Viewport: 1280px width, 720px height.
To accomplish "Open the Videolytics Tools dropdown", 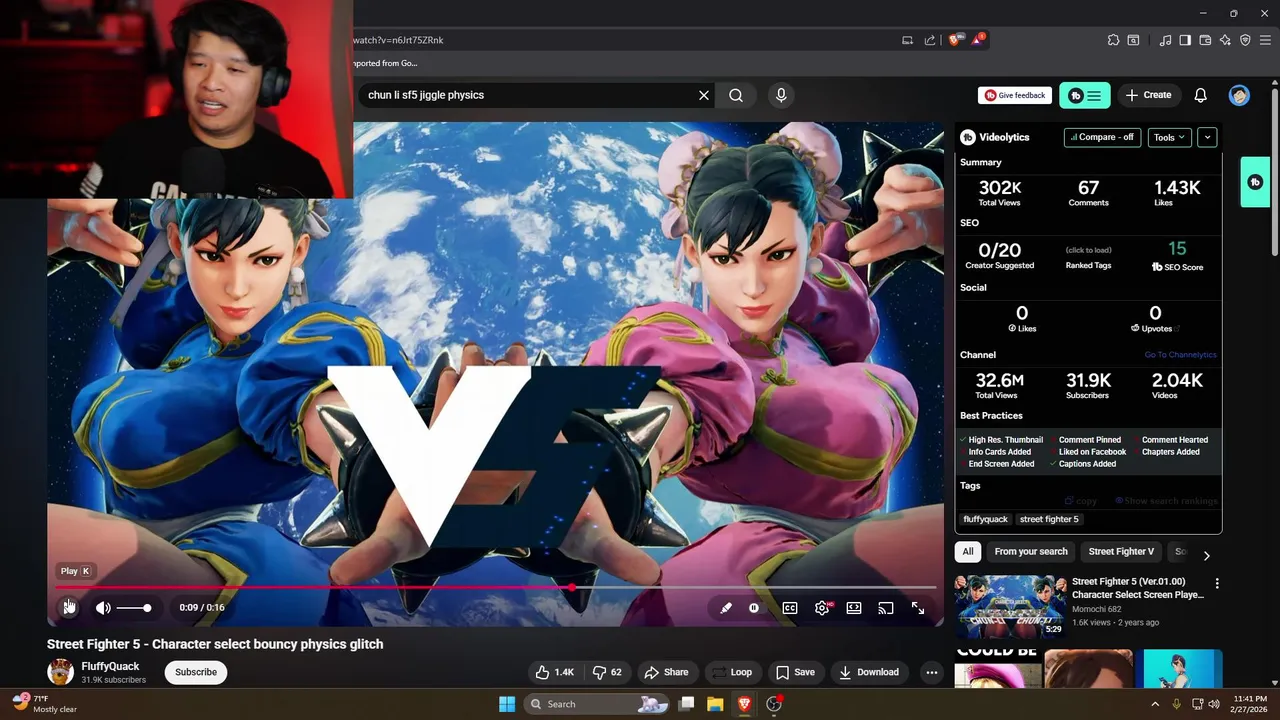I will [1169, 137].
